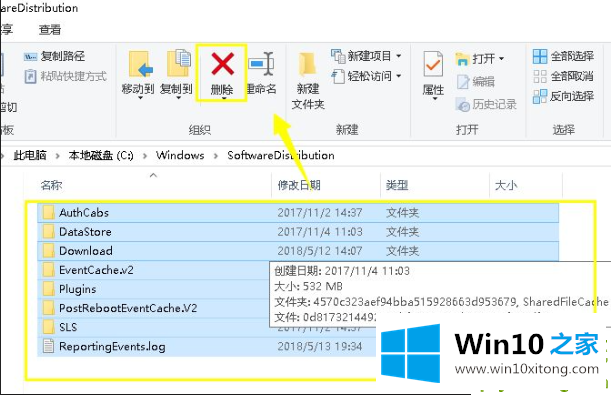This screenshot has height=395, width=611.
Task: Sort by Type (类型) column header
Action: click(x=397, y=185)
